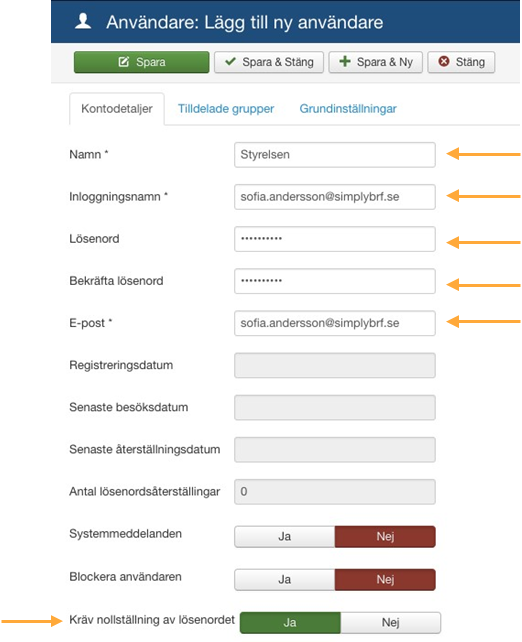Set Blockera användaren to Nej
This screenshot has width=522, height=642.
(x=385, y=579)
